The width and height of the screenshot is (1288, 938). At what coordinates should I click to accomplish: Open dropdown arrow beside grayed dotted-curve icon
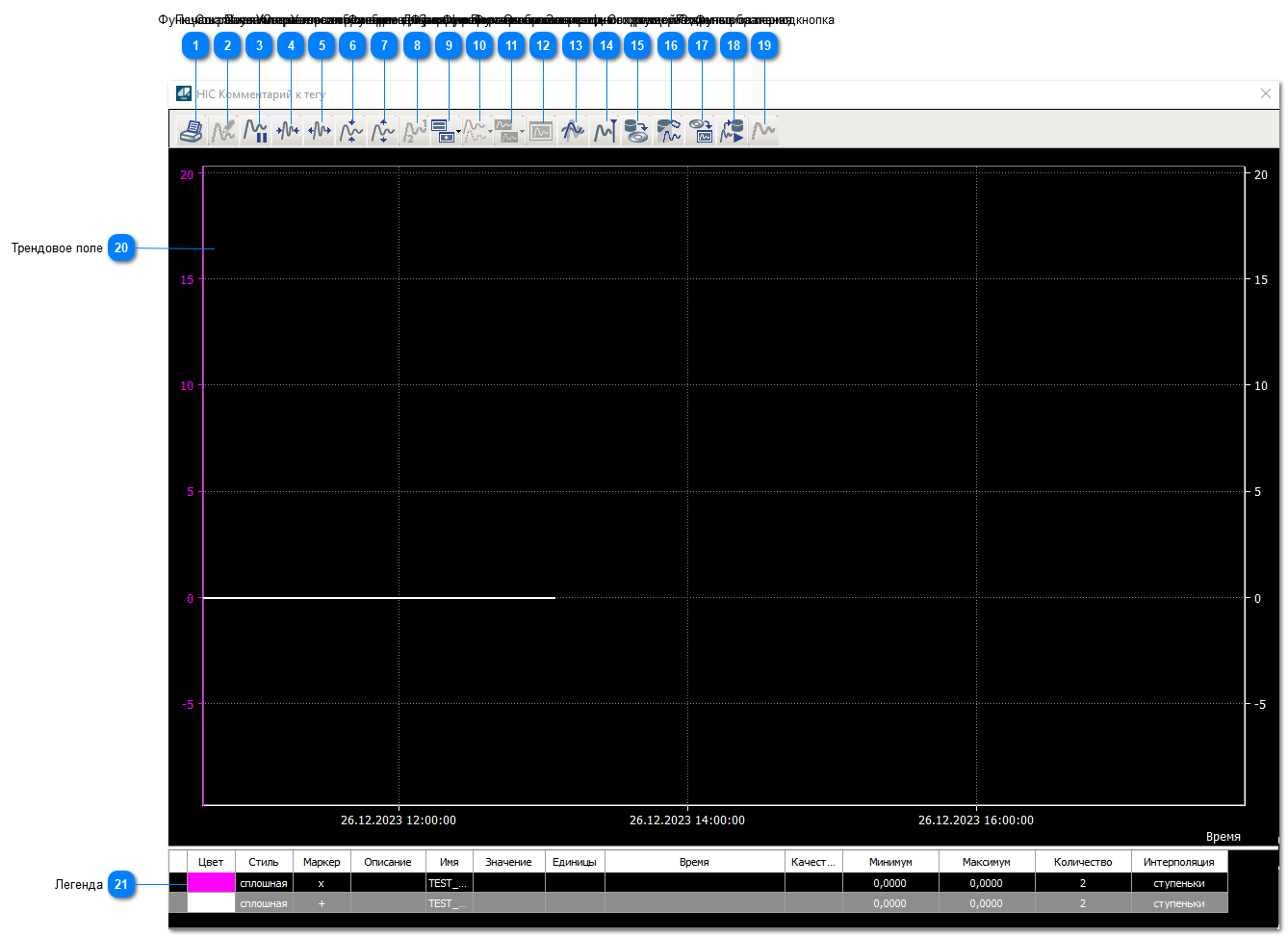coord(490,132)
